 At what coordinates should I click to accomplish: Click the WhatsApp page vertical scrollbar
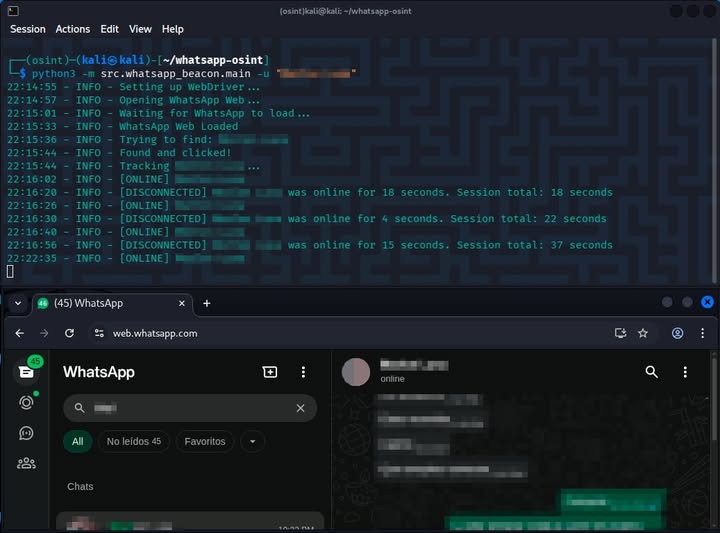714,397
